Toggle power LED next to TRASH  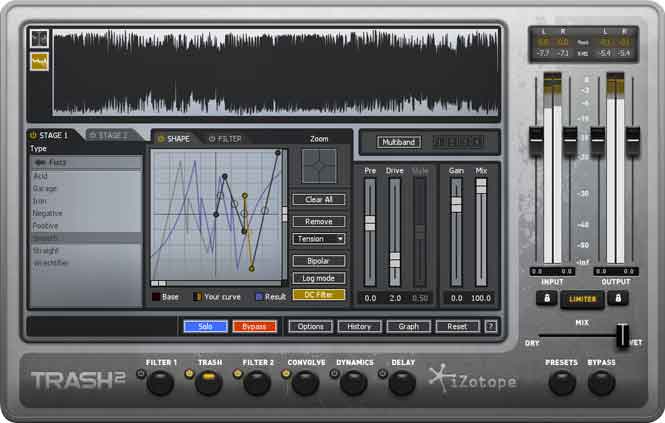[189, 374]
